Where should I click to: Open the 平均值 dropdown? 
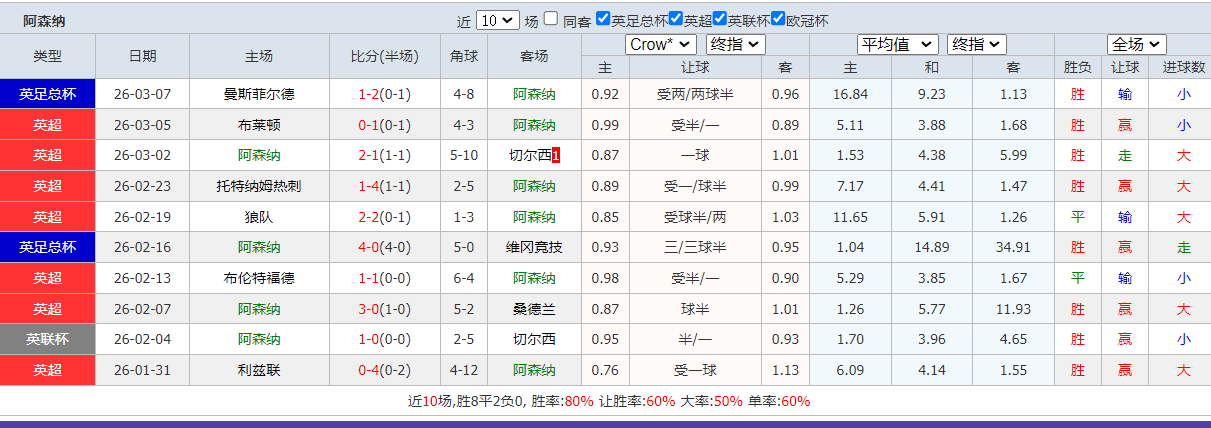click(x=898, y=44)
